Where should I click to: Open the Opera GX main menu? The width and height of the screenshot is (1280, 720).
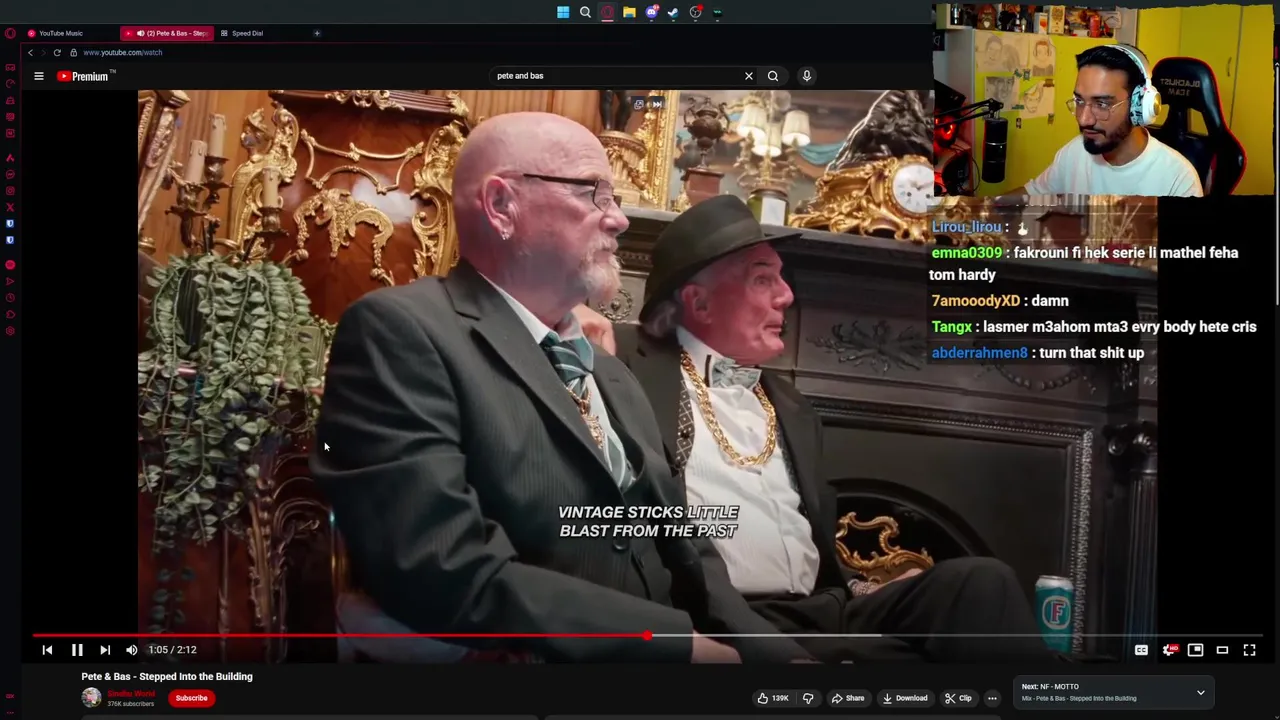coord(10,33)
